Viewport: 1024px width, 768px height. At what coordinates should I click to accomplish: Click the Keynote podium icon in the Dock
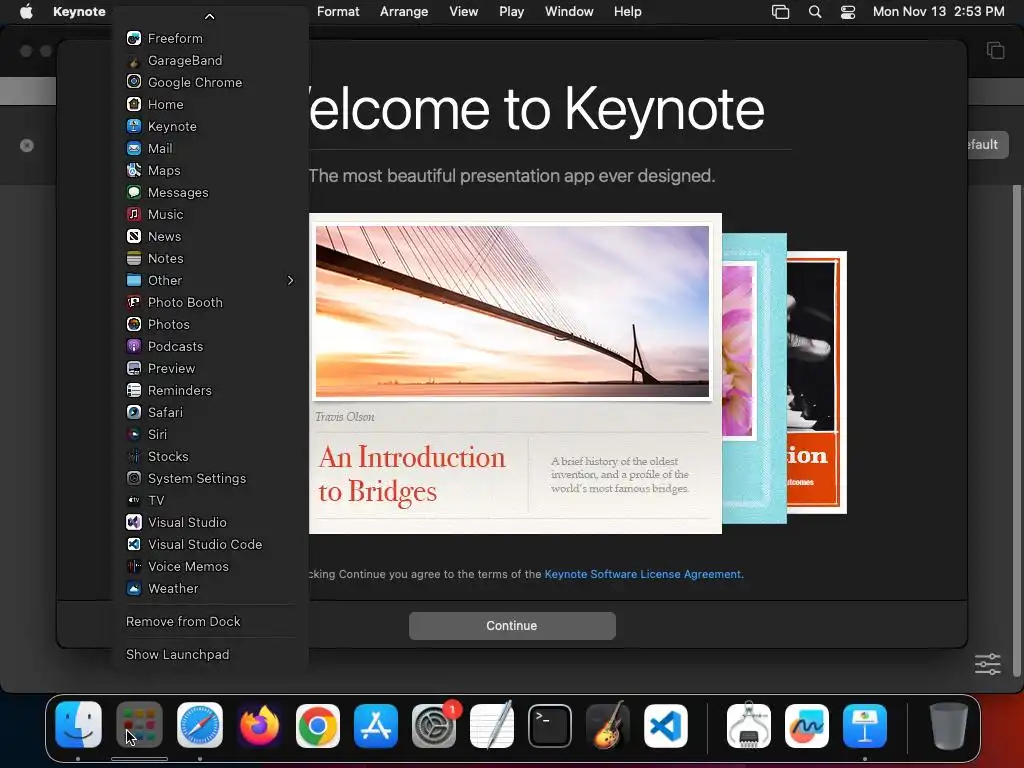point(865,725)
